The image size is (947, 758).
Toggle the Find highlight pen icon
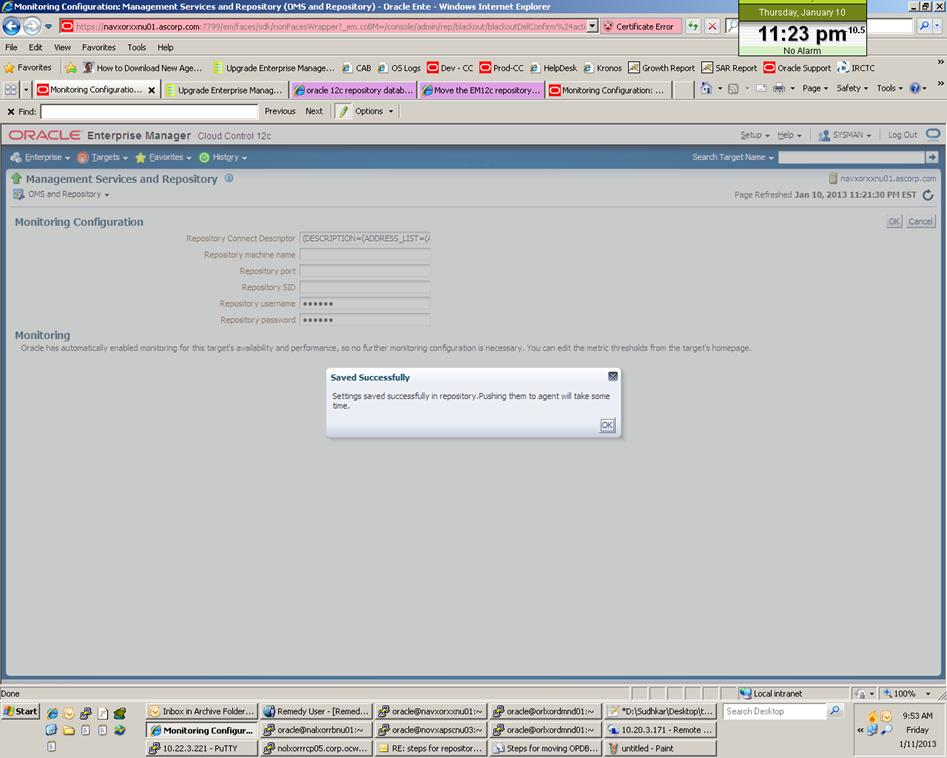344,111
